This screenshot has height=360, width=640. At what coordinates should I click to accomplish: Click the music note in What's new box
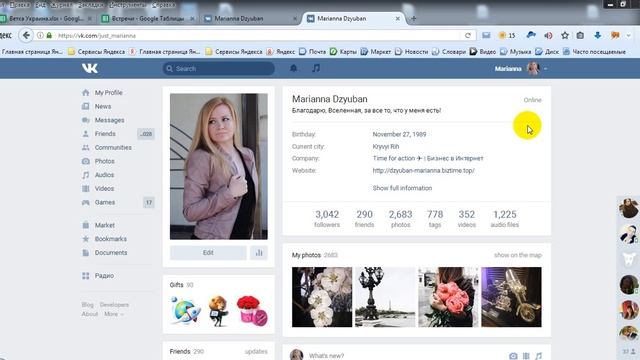point(539,356)
